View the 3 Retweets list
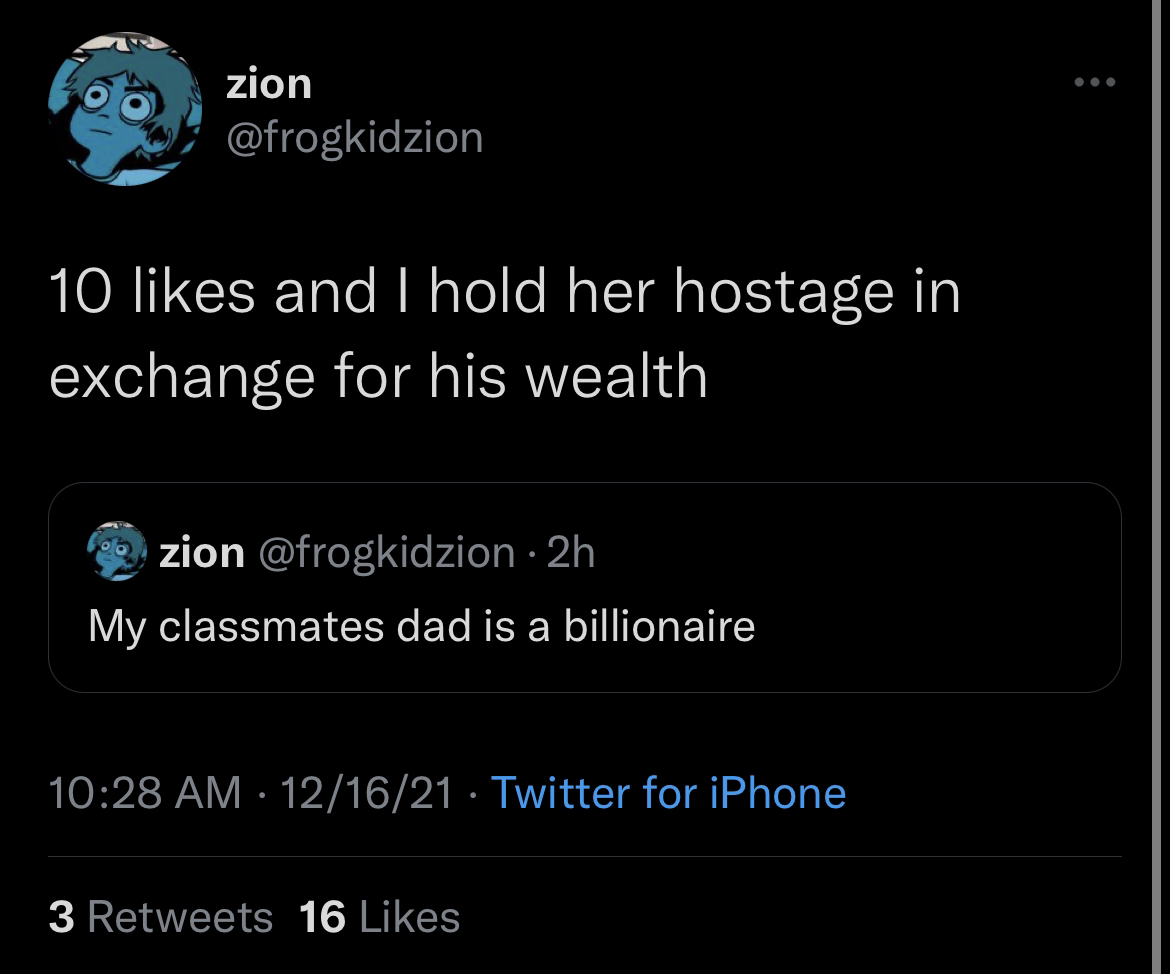Screen dimensions: 1170x974 [160, 917]
